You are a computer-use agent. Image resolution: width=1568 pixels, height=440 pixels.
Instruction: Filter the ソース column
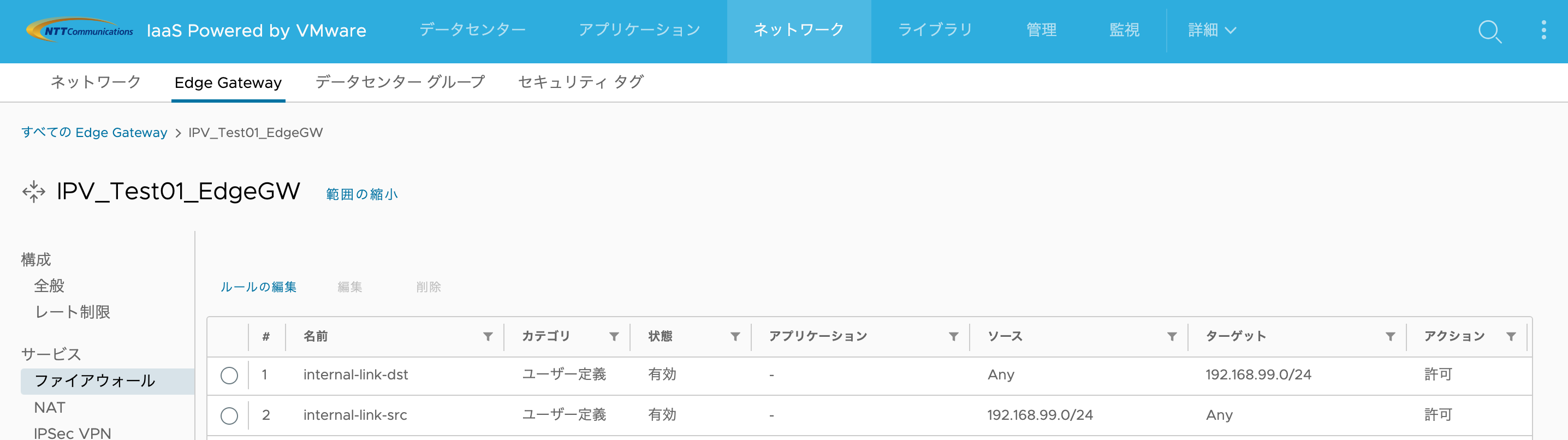[1172, 336]
